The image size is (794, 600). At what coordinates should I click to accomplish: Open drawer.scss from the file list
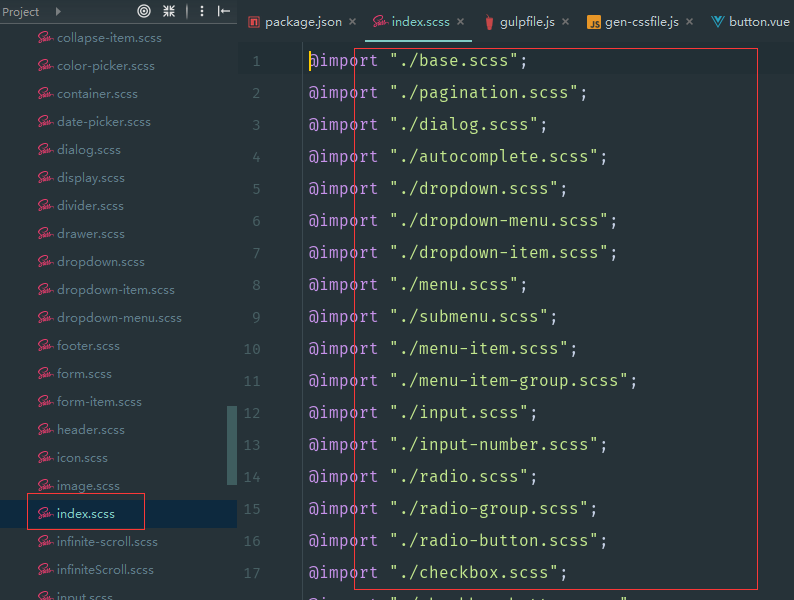pyautogui.click(x=91, y=234)
